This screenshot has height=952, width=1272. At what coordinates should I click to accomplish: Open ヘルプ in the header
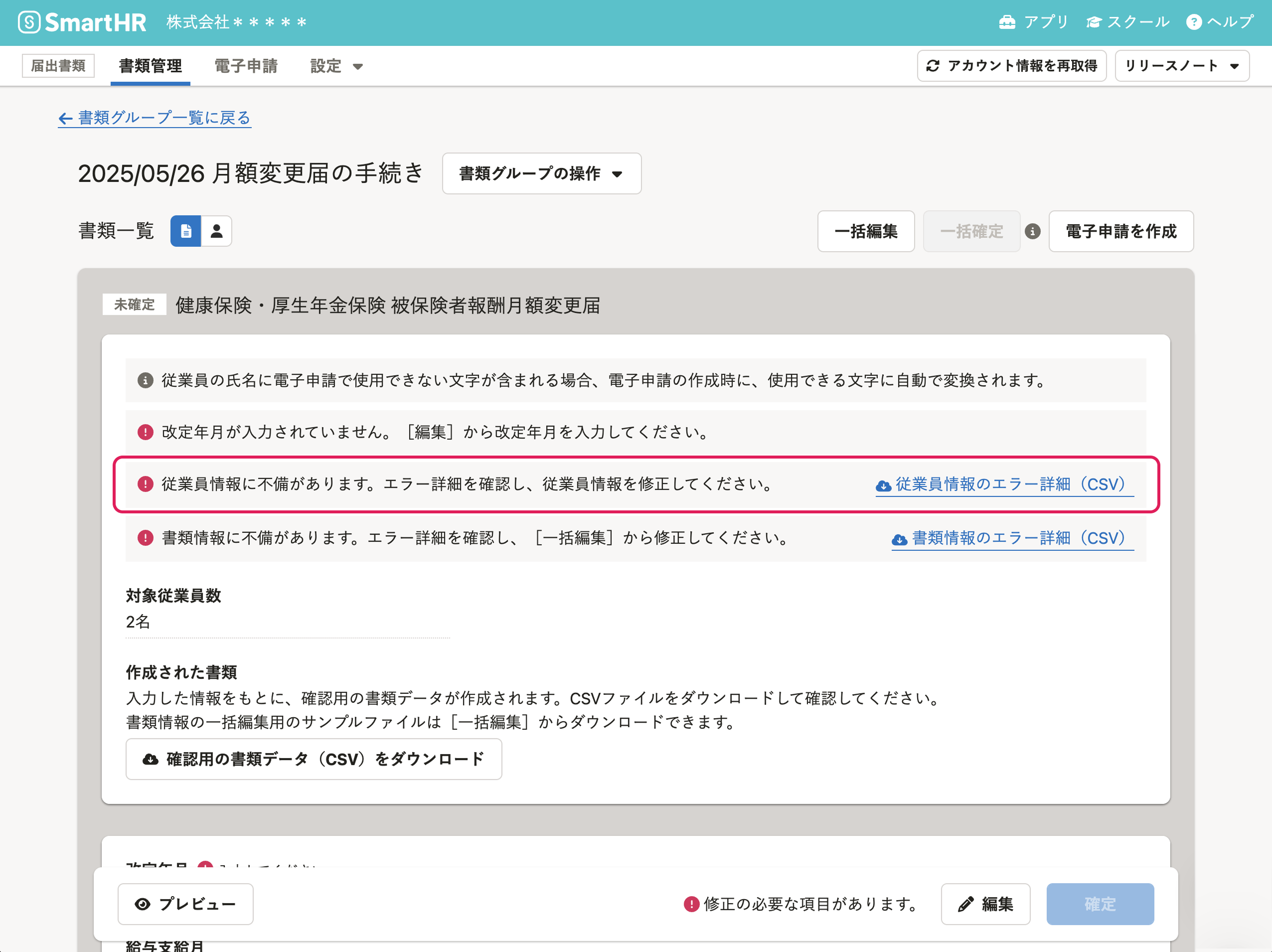point(1220,22)
